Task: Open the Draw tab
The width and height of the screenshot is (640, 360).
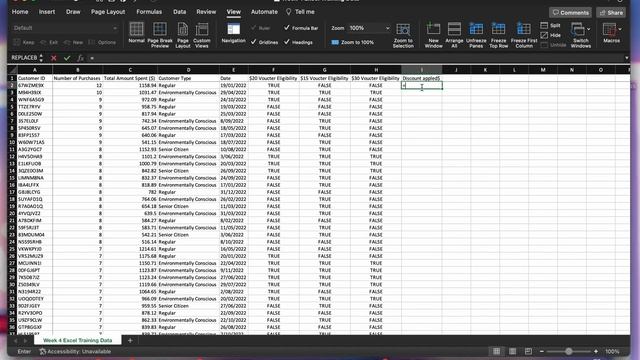Action: pos(73,12)
